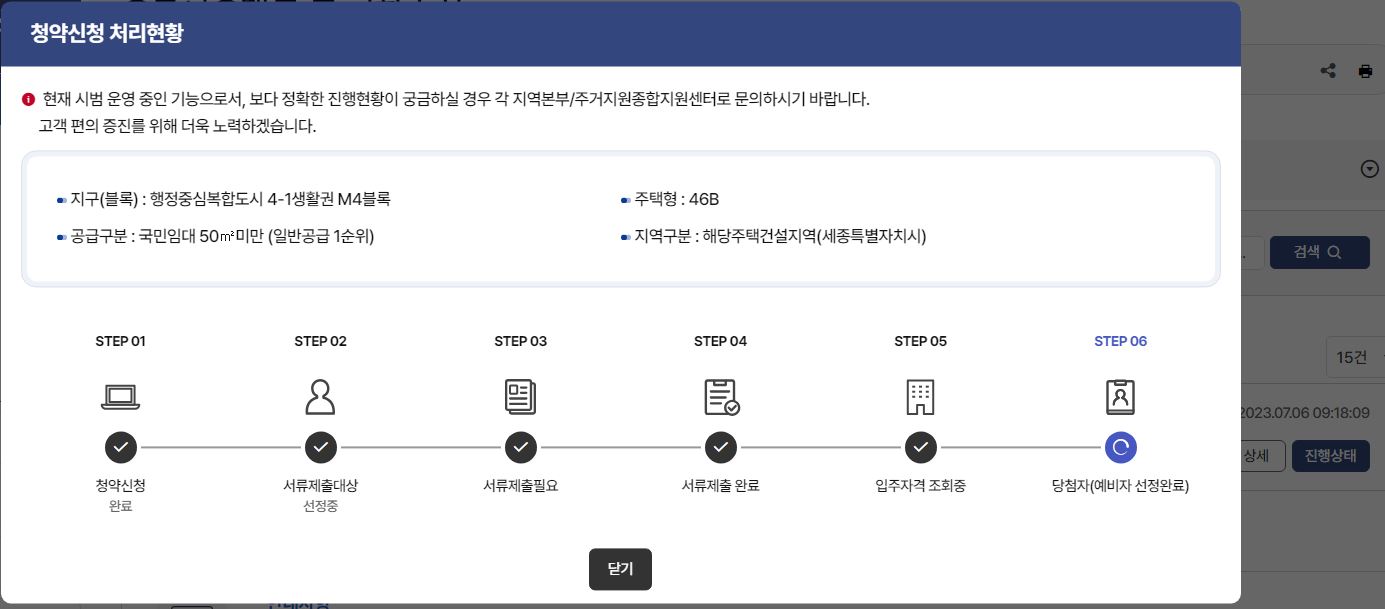Click the clipboard-person icon under STEP 06
1385x609 pixels.
[1120, 396]
